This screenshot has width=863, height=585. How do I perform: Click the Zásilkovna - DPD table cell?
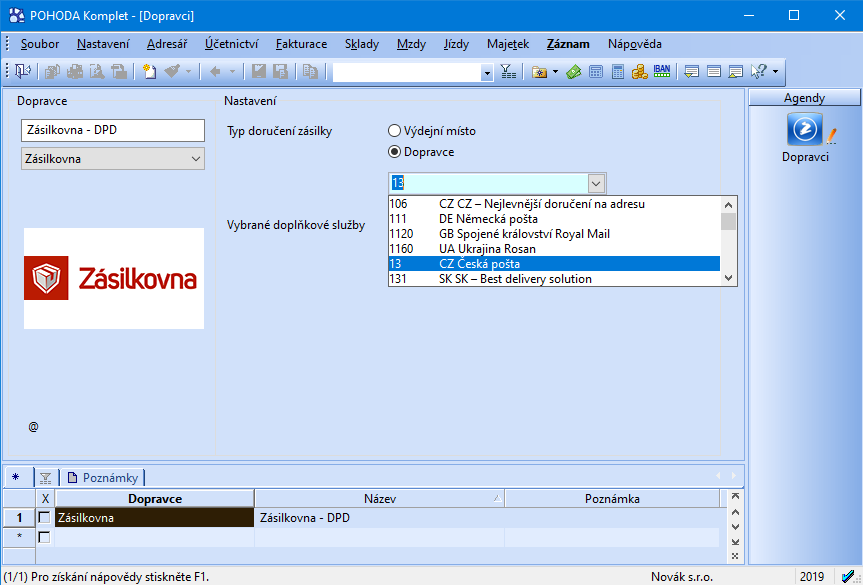379,518
